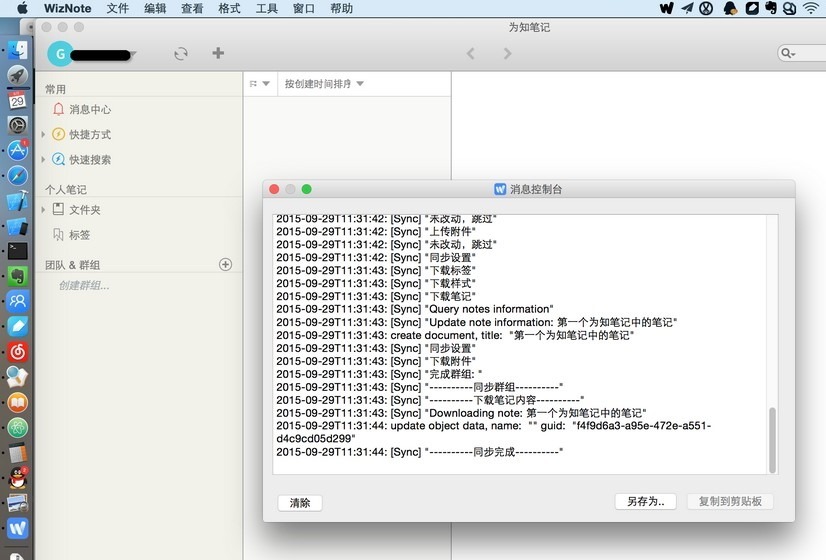Open Finder from the dock
Image resolution: width=826 pixels, height=560 pixels.
point(17,50)
